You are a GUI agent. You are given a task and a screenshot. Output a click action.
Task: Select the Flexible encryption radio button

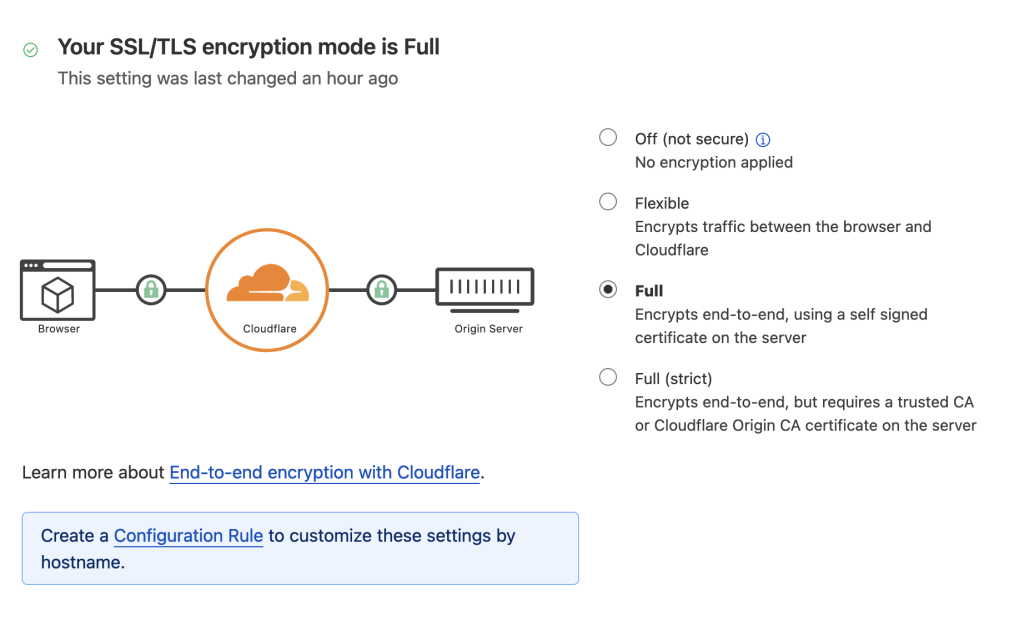click(x=608, y=202)
